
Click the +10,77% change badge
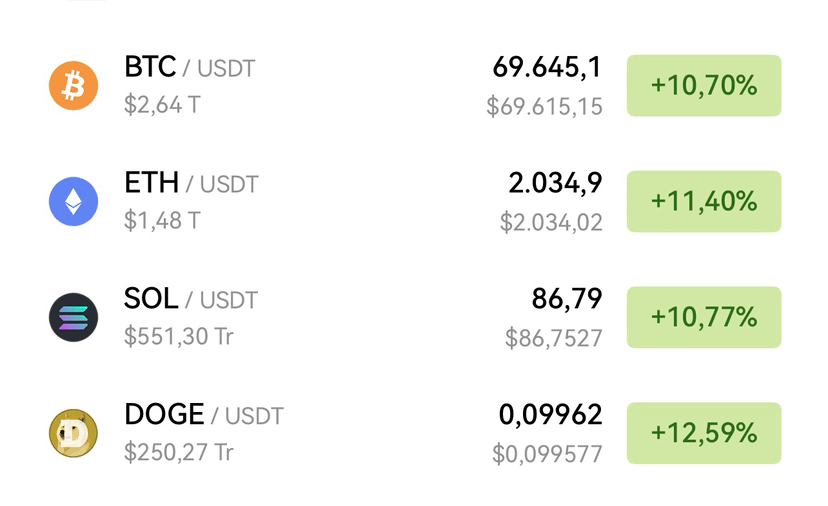(704, 317)
